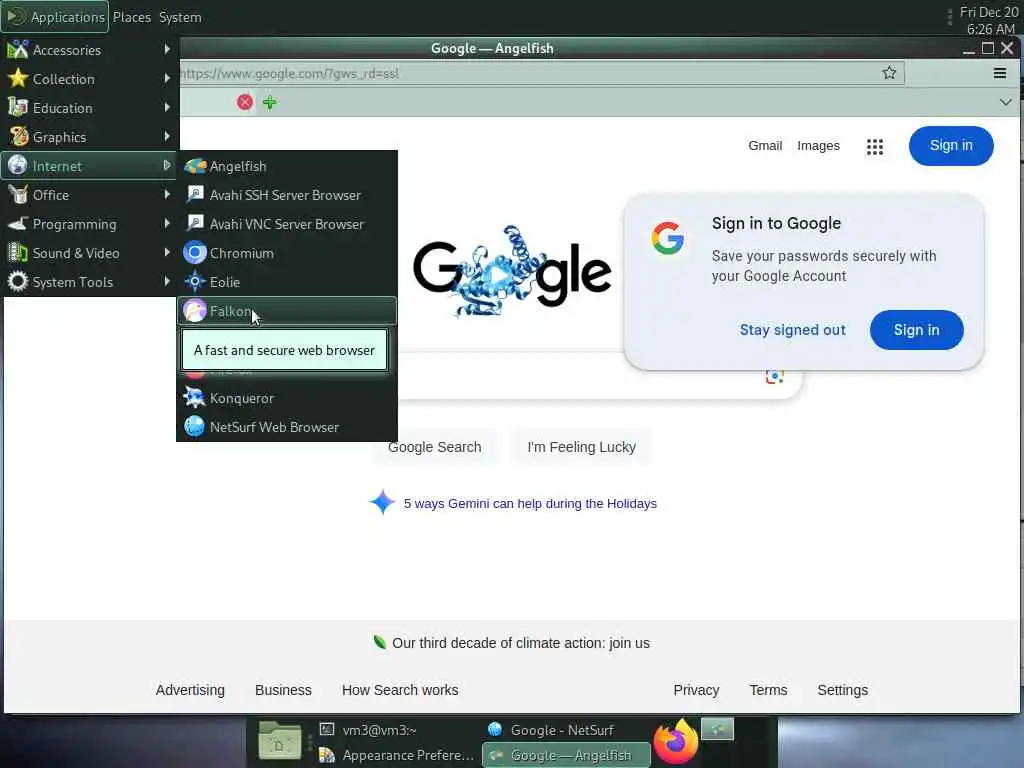This screenshot has height=768, width=1024.
Task: Expand the System Tools submenu
Action: coord(89,282)
